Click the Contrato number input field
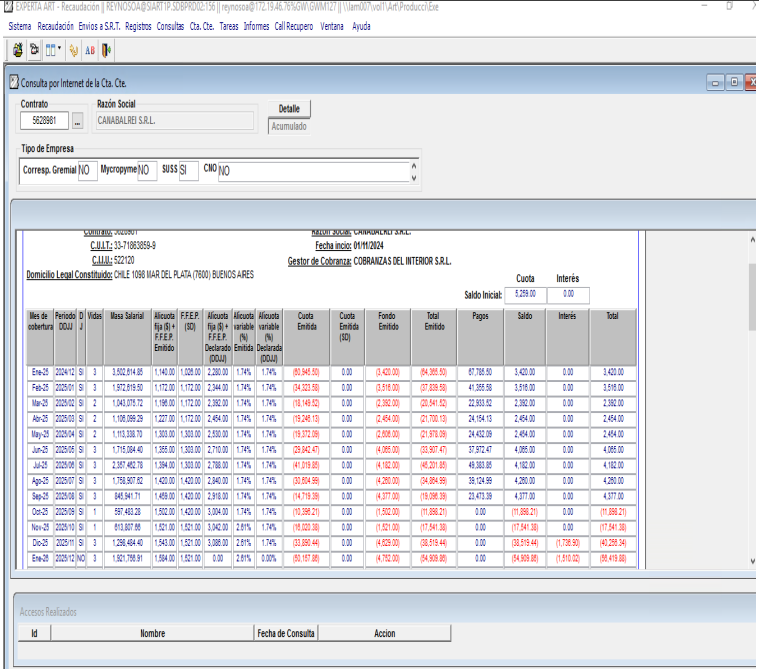The height and width of the screenshot is (669, 759). pos(44,122)
